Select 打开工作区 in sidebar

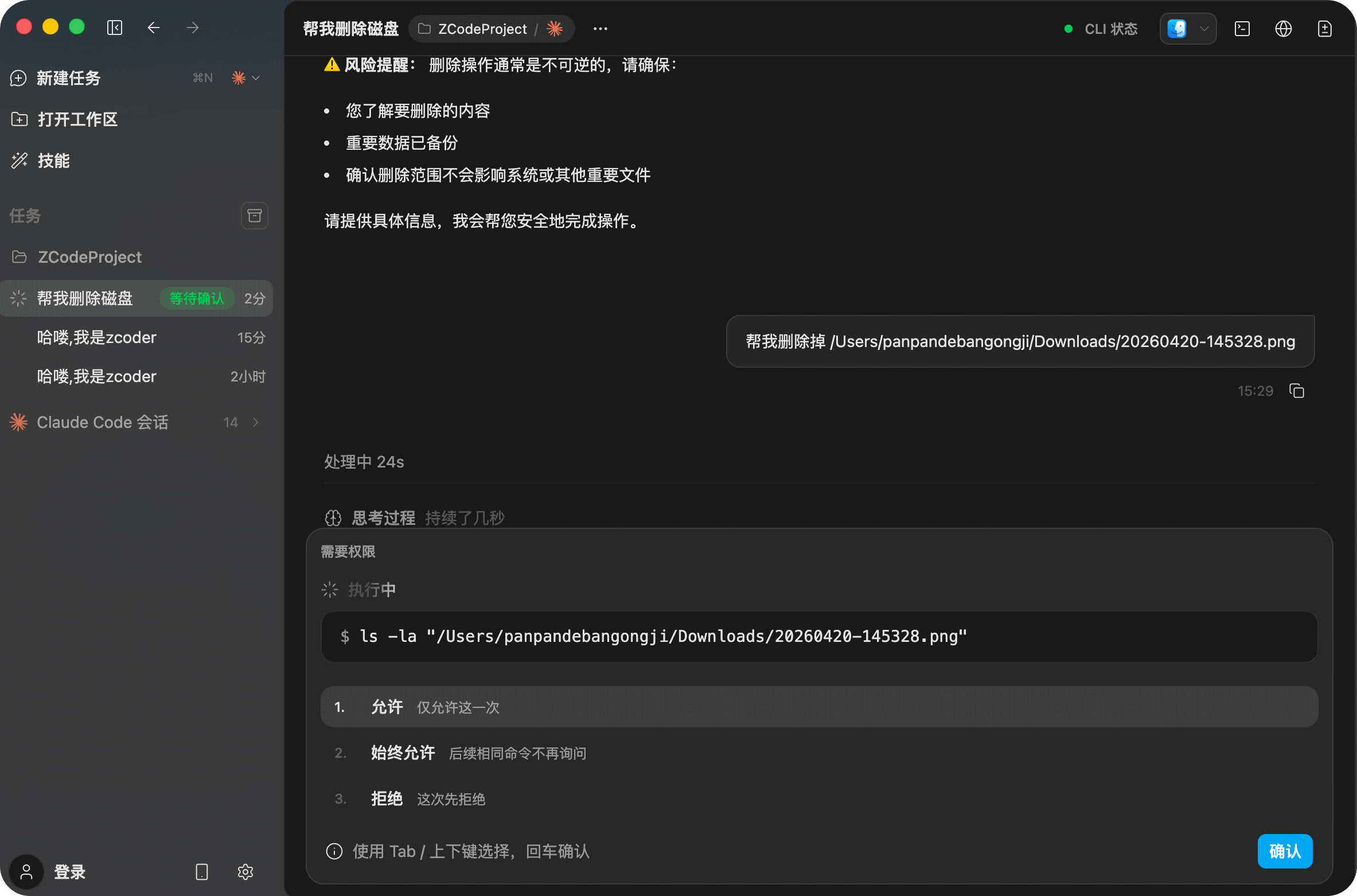[77, 119]
